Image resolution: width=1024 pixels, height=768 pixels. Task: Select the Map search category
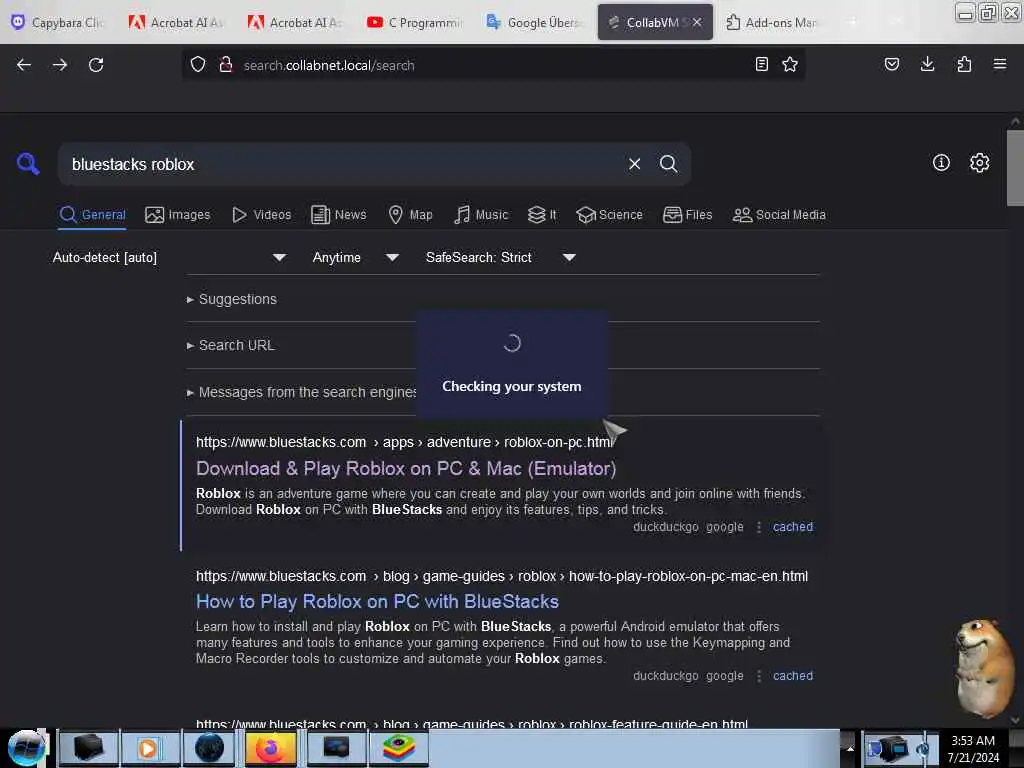[x=410, y=215]
